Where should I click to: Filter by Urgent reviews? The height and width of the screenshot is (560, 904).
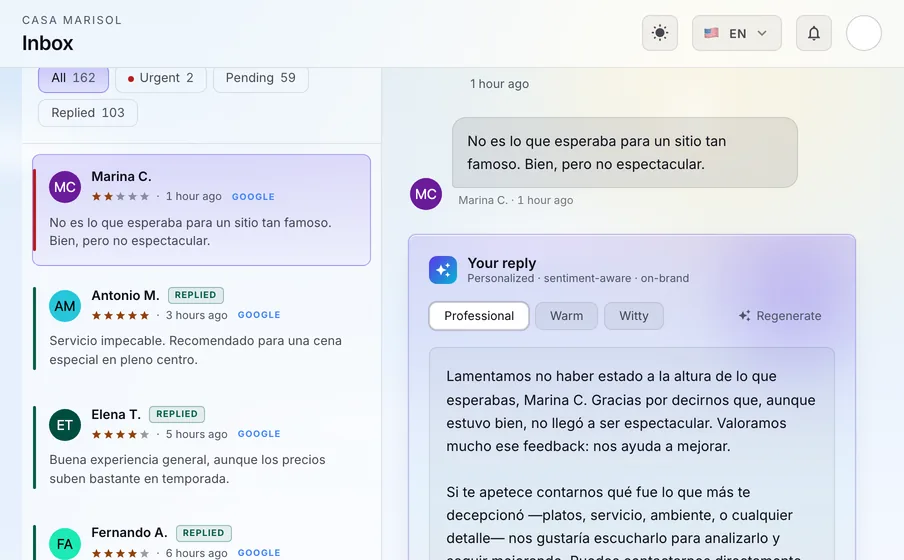tap(161, 78)
